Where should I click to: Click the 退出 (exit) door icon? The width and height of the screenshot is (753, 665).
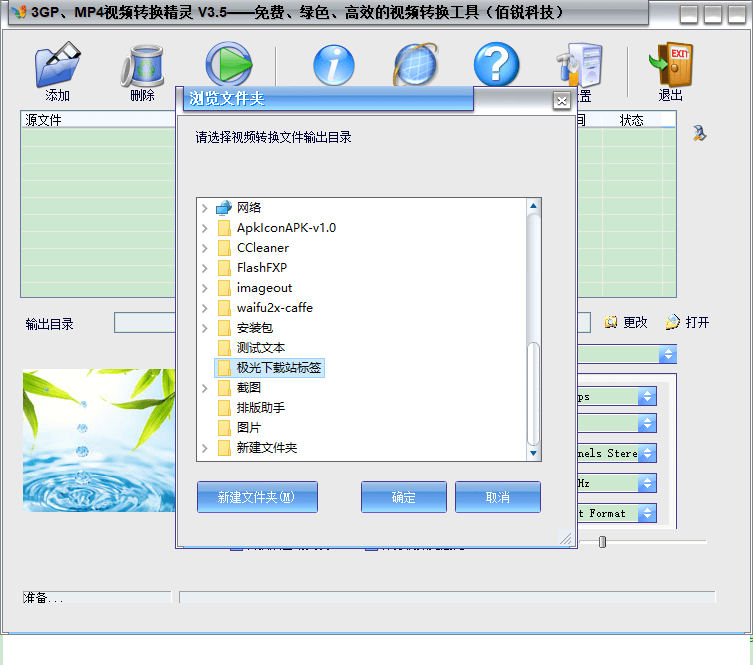pyautogui.click(x=670, y=66)
